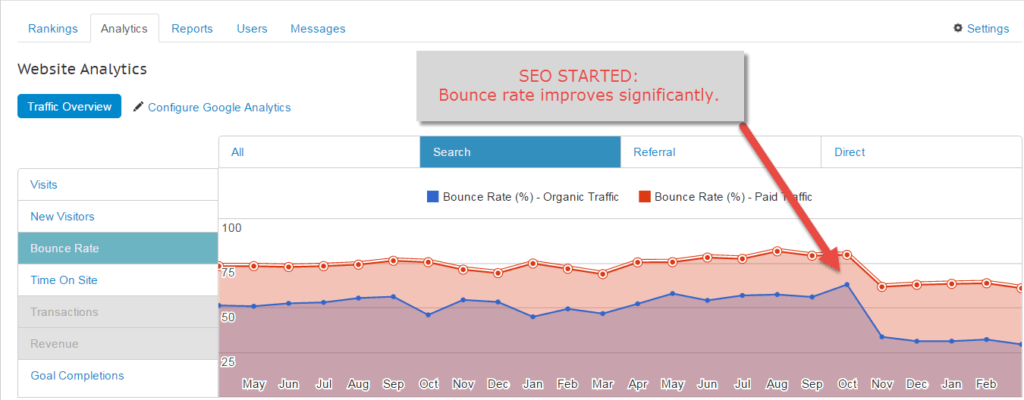The image size is (1024, 400).
Task: Open Goal Completions metric
Action: click(118, 376)
